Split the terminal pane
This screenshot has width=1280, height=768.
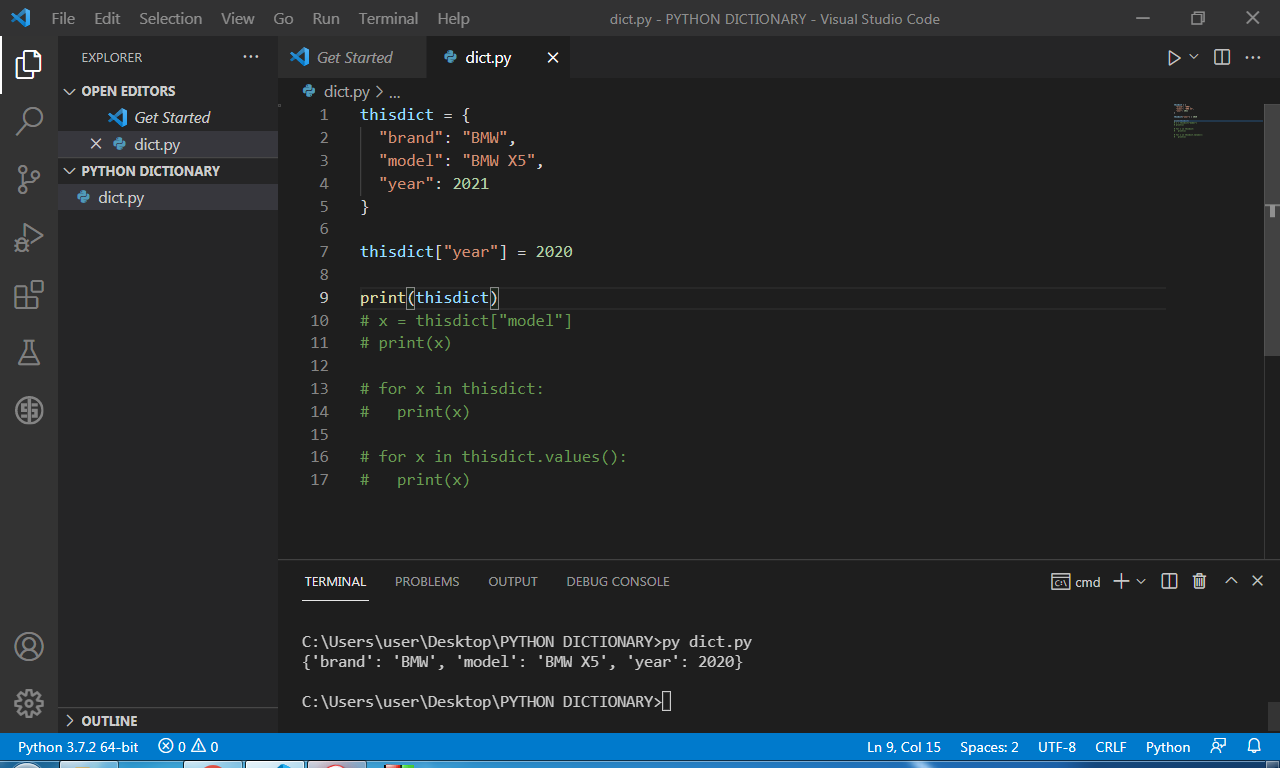tap(1169, 581)
